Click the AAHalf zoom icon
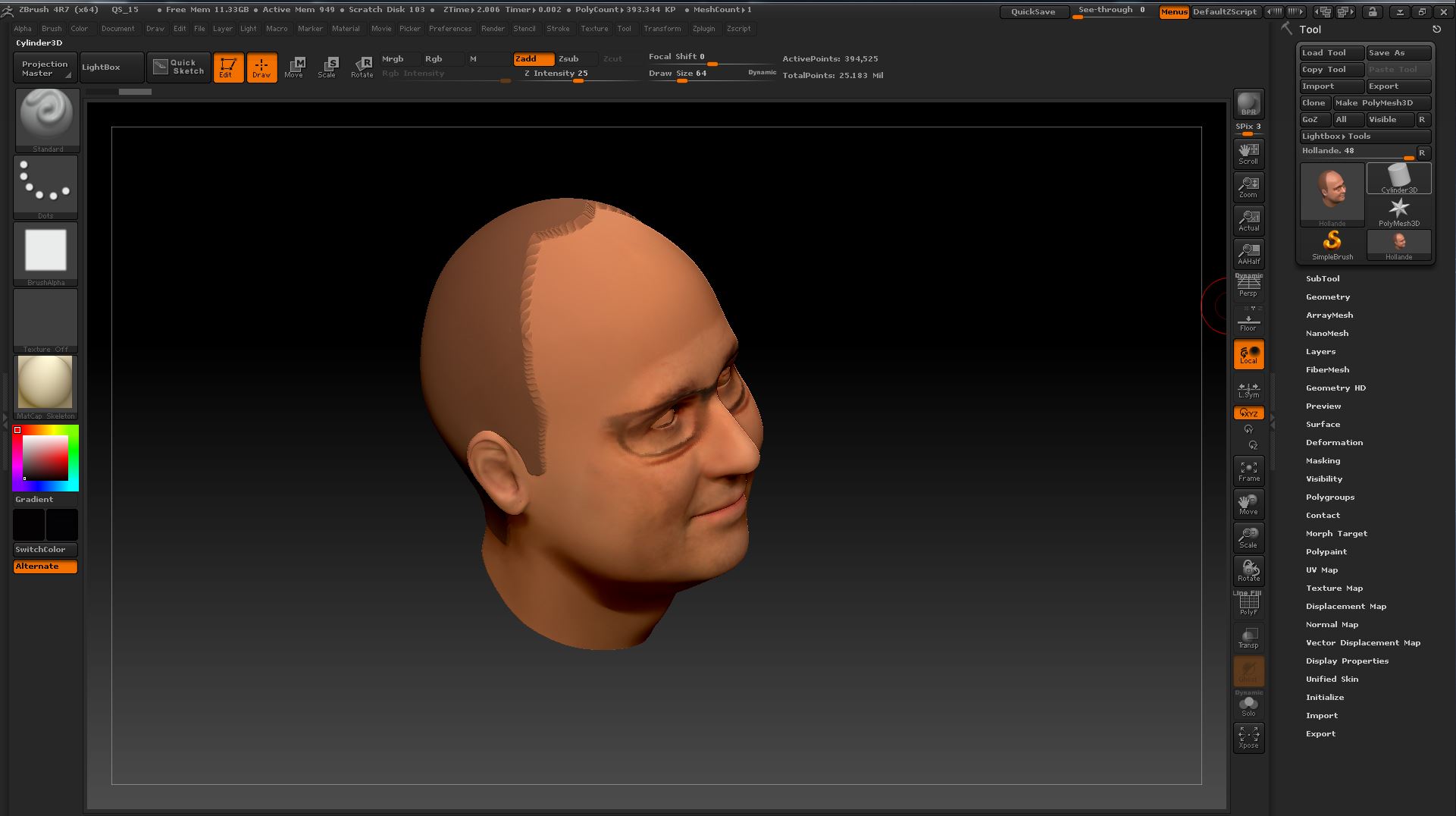The height and width of the screenshot is (816, 1456). (x=1248, y=254)
